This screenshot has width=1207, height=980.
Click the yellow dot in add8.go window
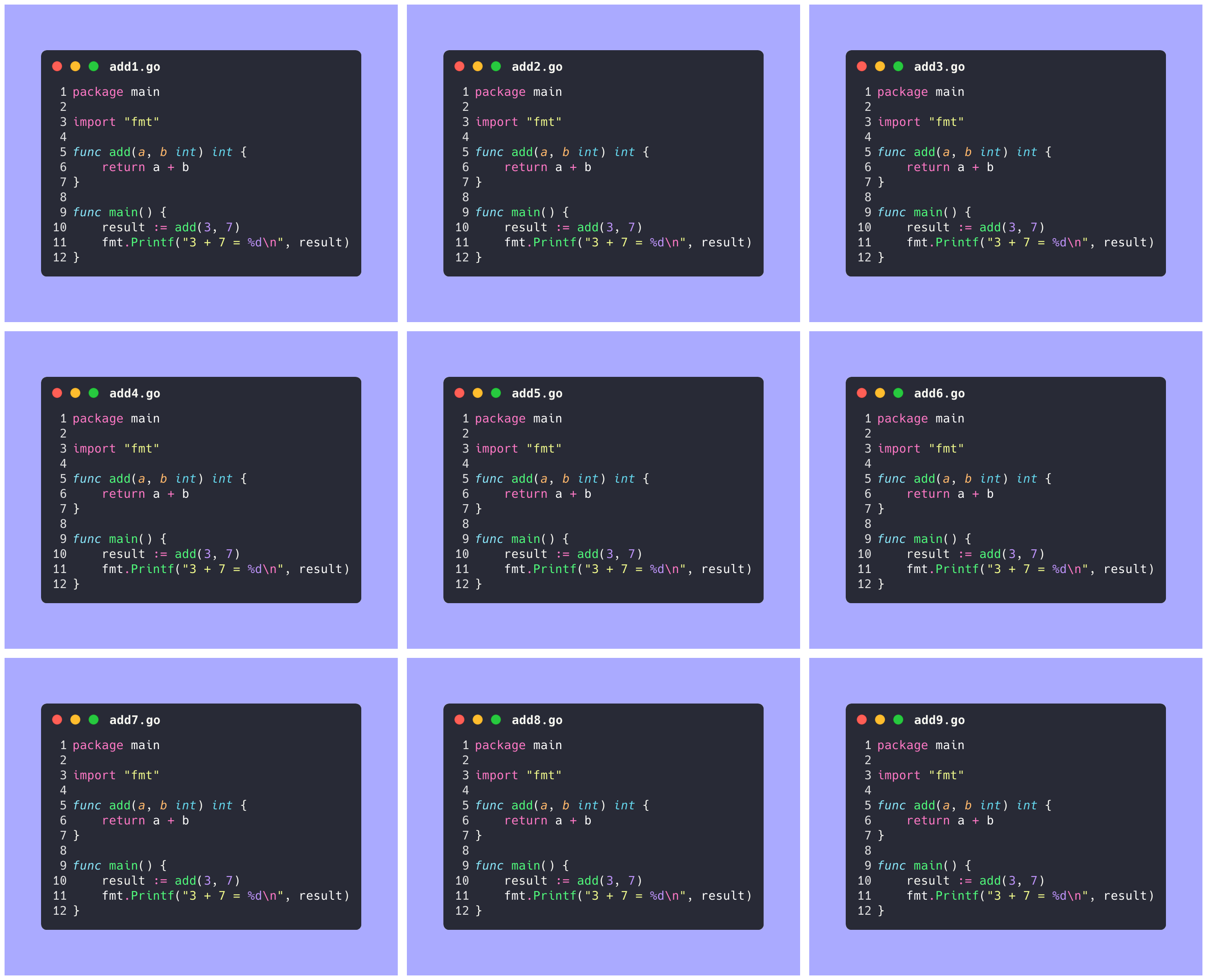pyautogui.click(x=478, y=719)
